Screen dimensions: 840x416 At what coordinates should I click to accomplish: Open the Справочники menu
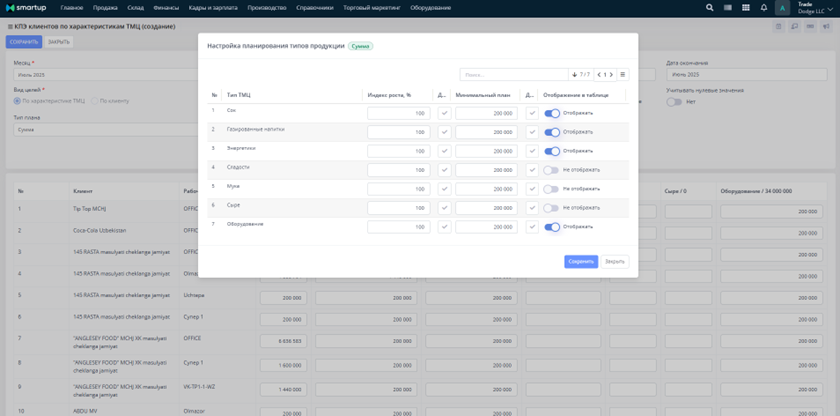point(314,8)
